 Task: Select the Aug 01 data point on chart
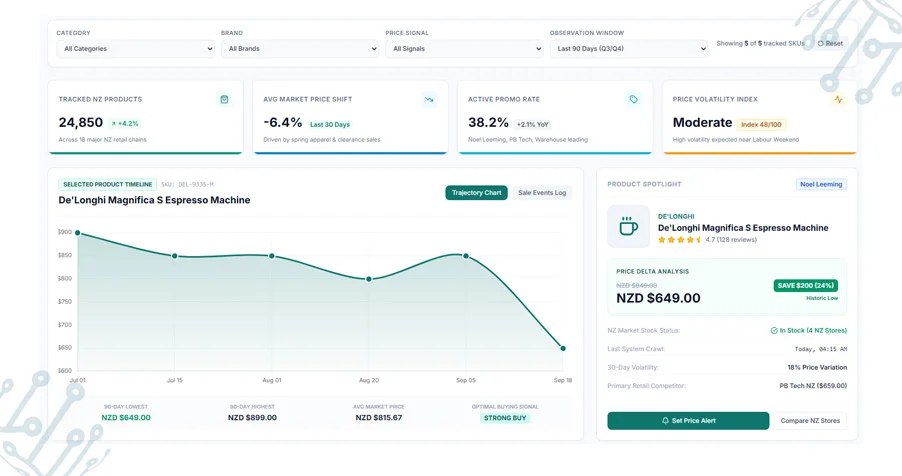click(272, 256)
